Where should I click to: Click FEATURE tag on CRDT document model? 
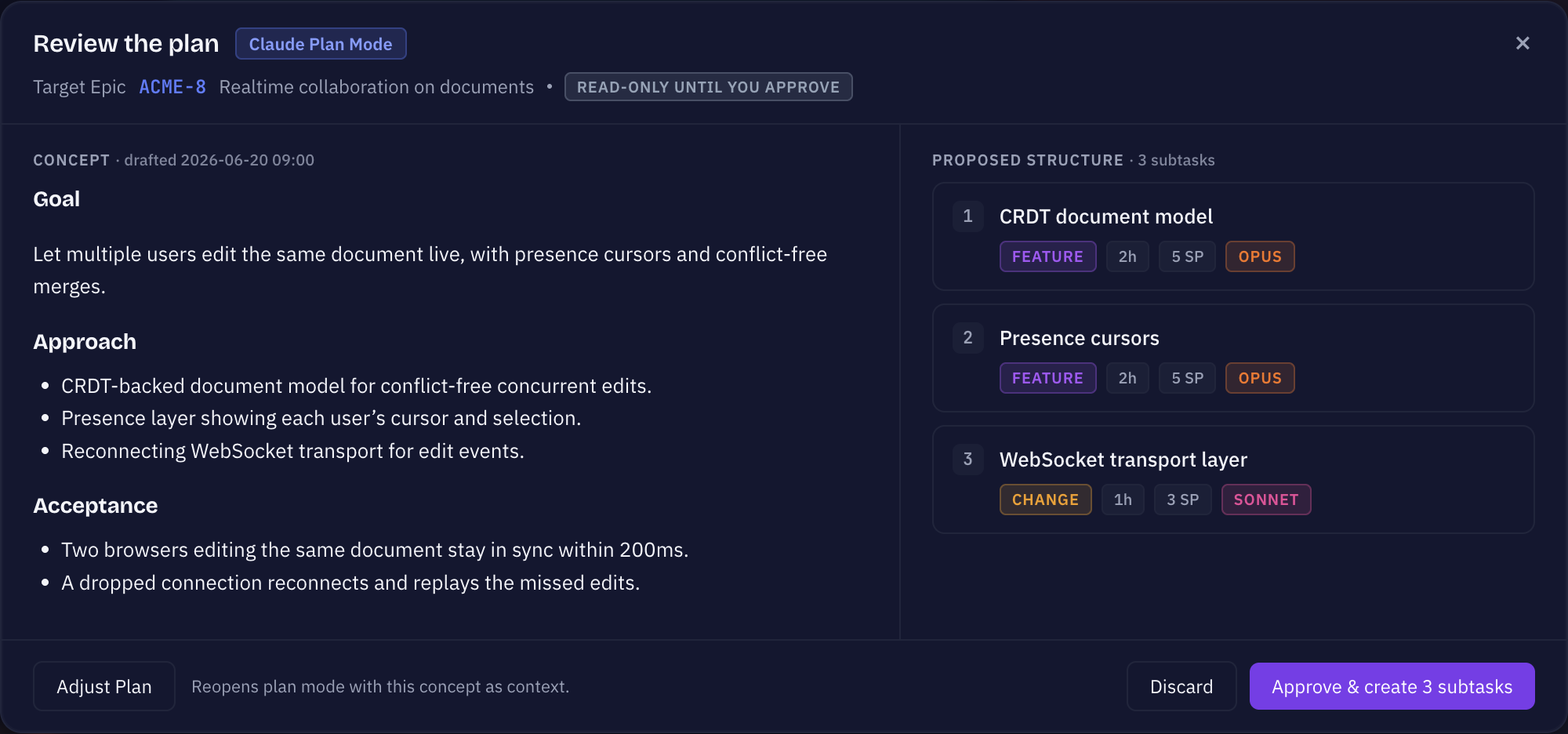coord(1047,256)
